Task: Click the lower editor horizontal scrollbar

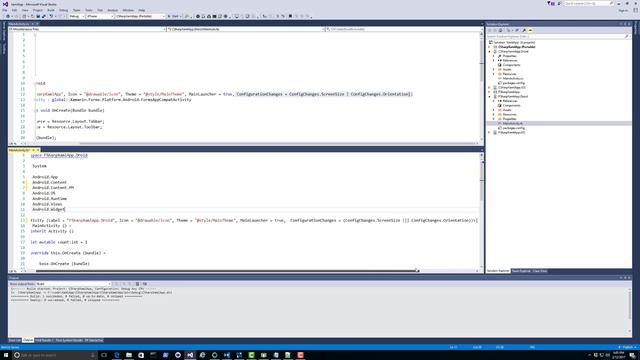Action: [x=227, y=270]
